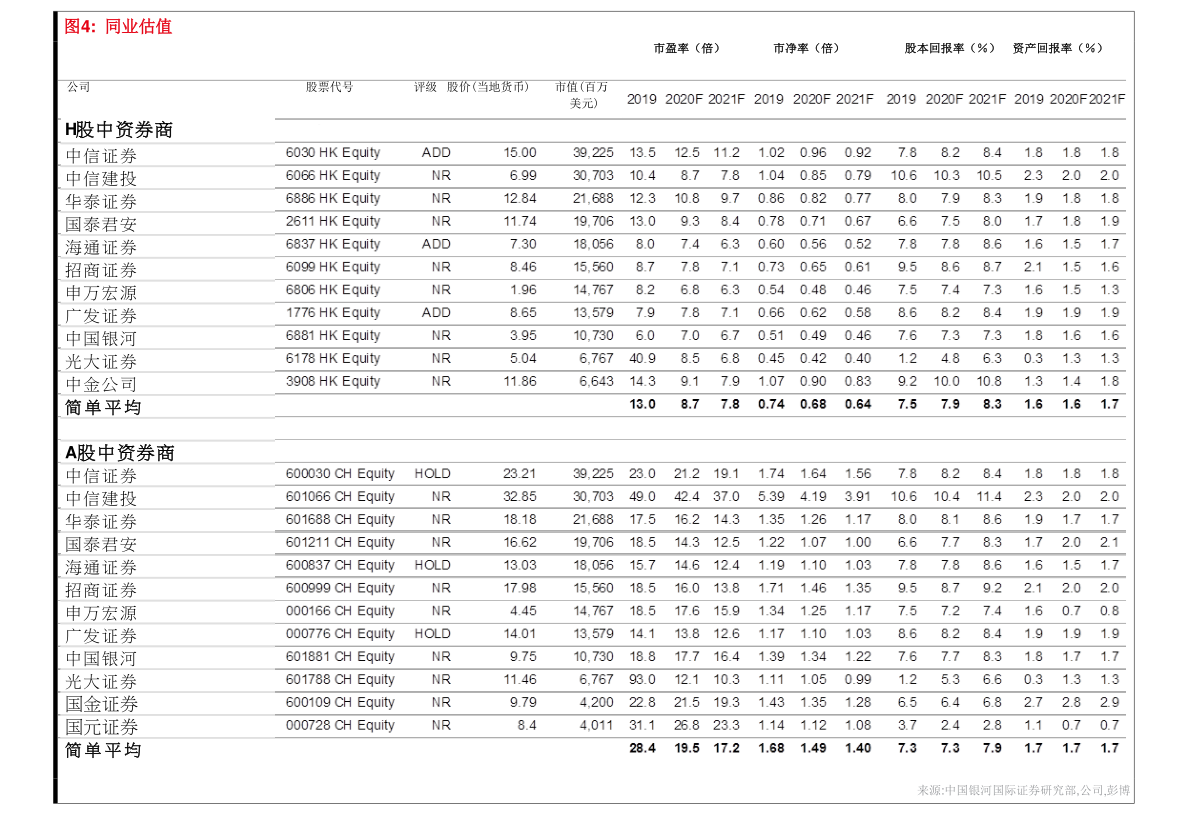Click the source note '来源:中国银河国际证券研究部,公司,彭博'
The image size is (1191, 816).
(1024, 790)
